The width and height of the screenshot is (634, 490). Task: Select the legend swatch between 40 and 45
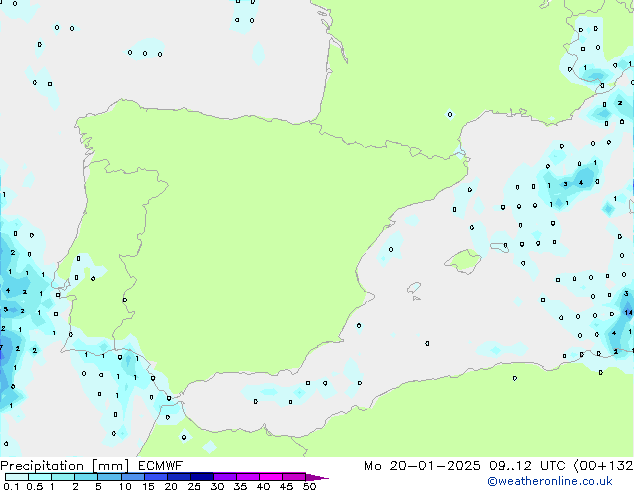click(x=272, y=477)
